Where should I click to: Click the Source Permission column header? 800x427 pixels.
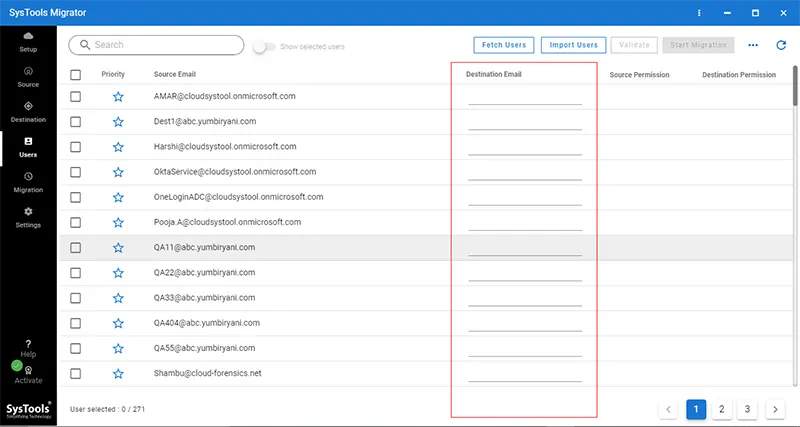click(x=639, y=75)
